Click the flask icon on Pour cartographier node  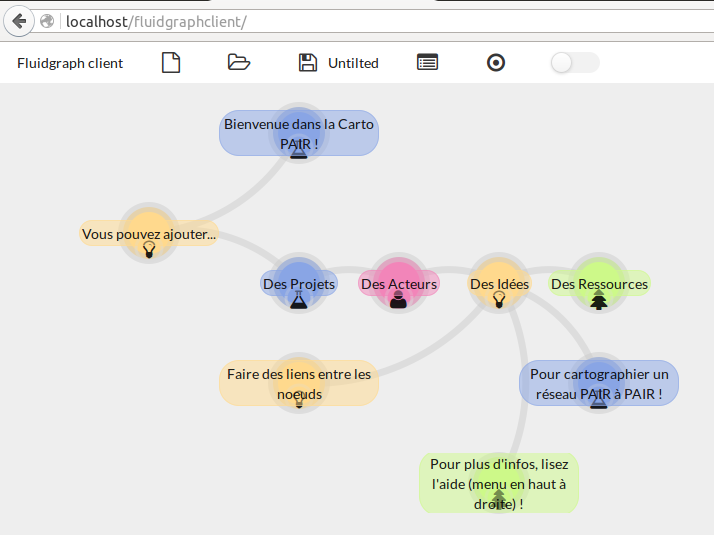[599, 400]
